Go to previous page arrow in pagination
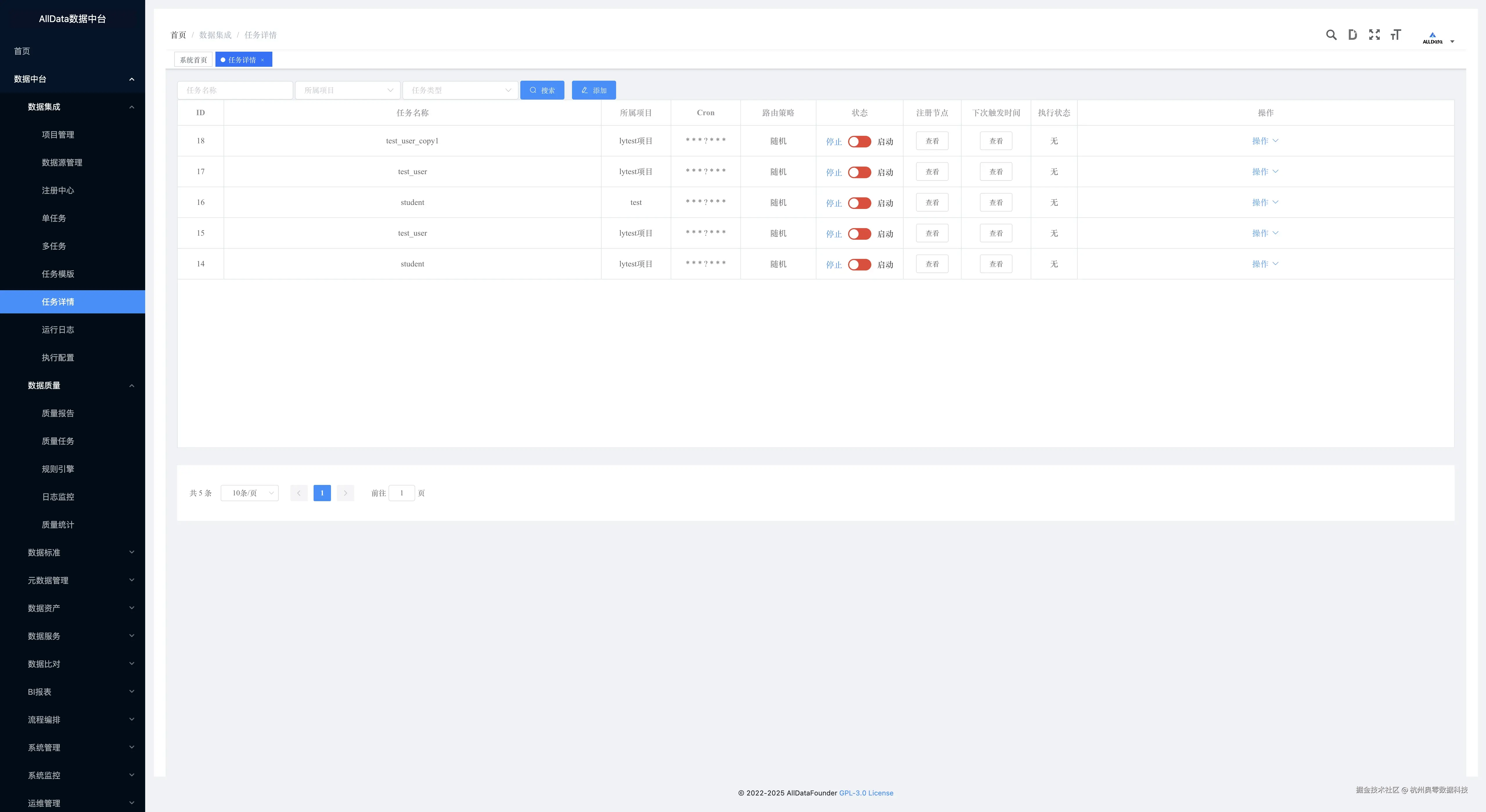1486x812 pixels. (299, 493)
